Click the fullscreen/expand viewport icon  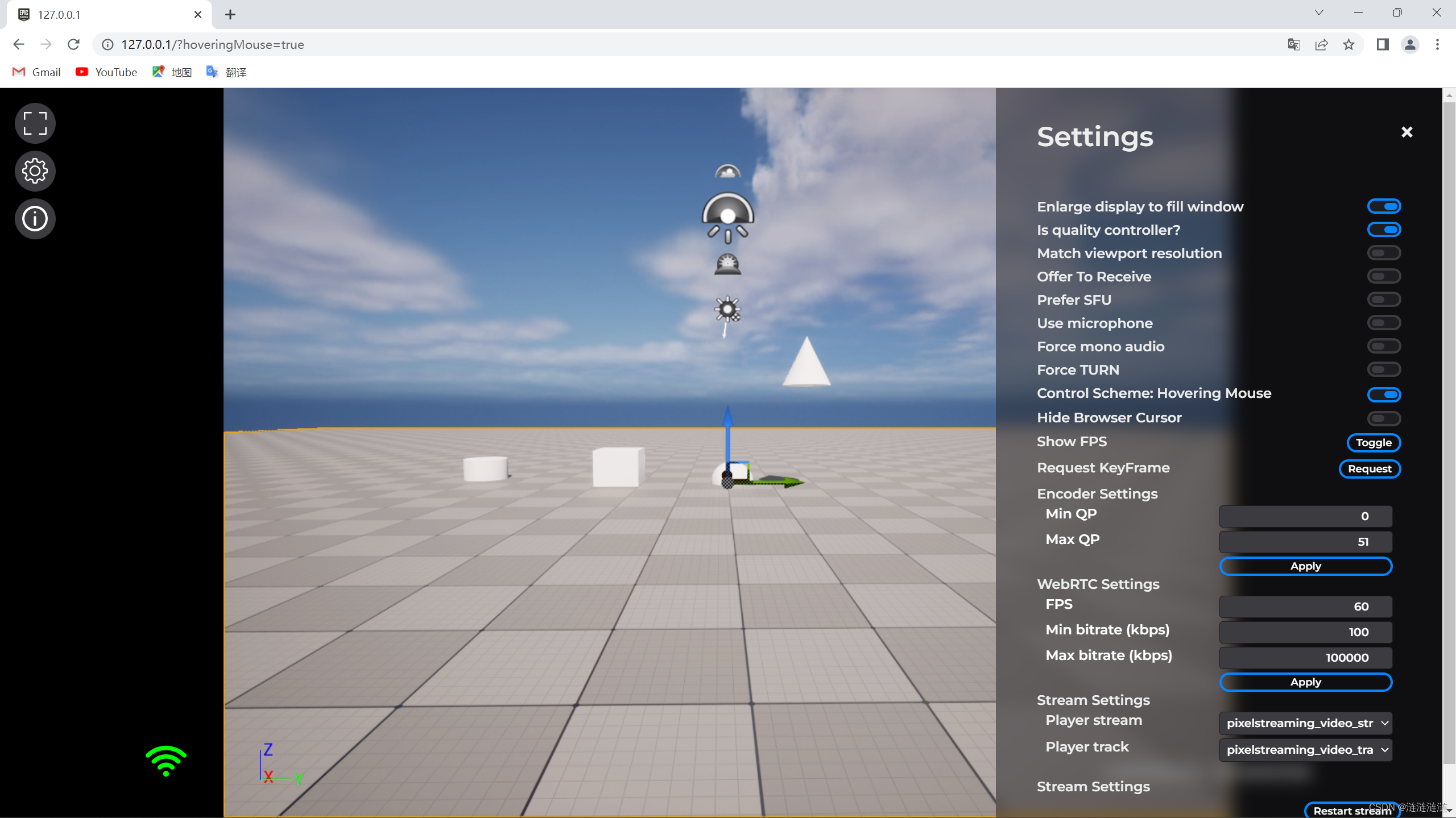[x=34, y=123]
